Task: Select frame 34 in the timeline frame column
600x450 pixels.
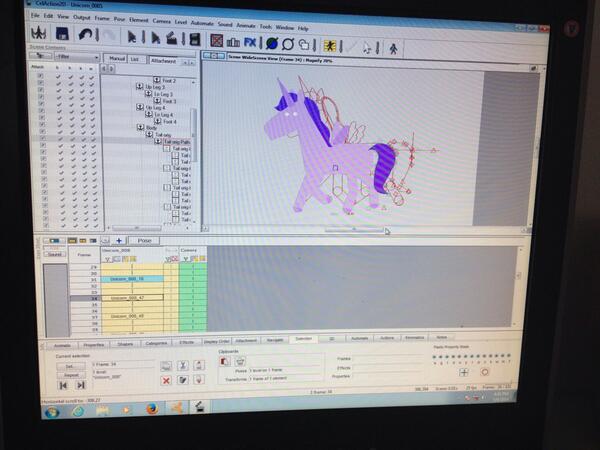Action: pos(85,298)
